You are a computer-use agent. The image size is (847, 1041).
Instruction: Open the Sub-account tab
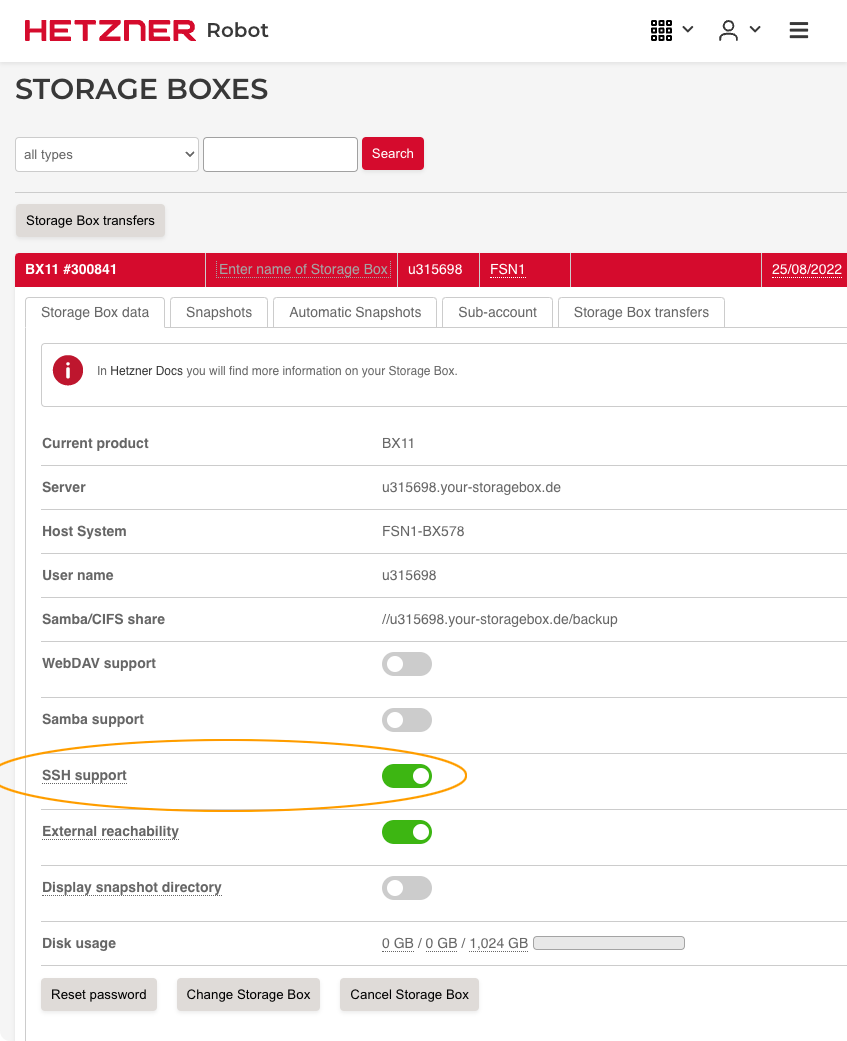(497, 312)
